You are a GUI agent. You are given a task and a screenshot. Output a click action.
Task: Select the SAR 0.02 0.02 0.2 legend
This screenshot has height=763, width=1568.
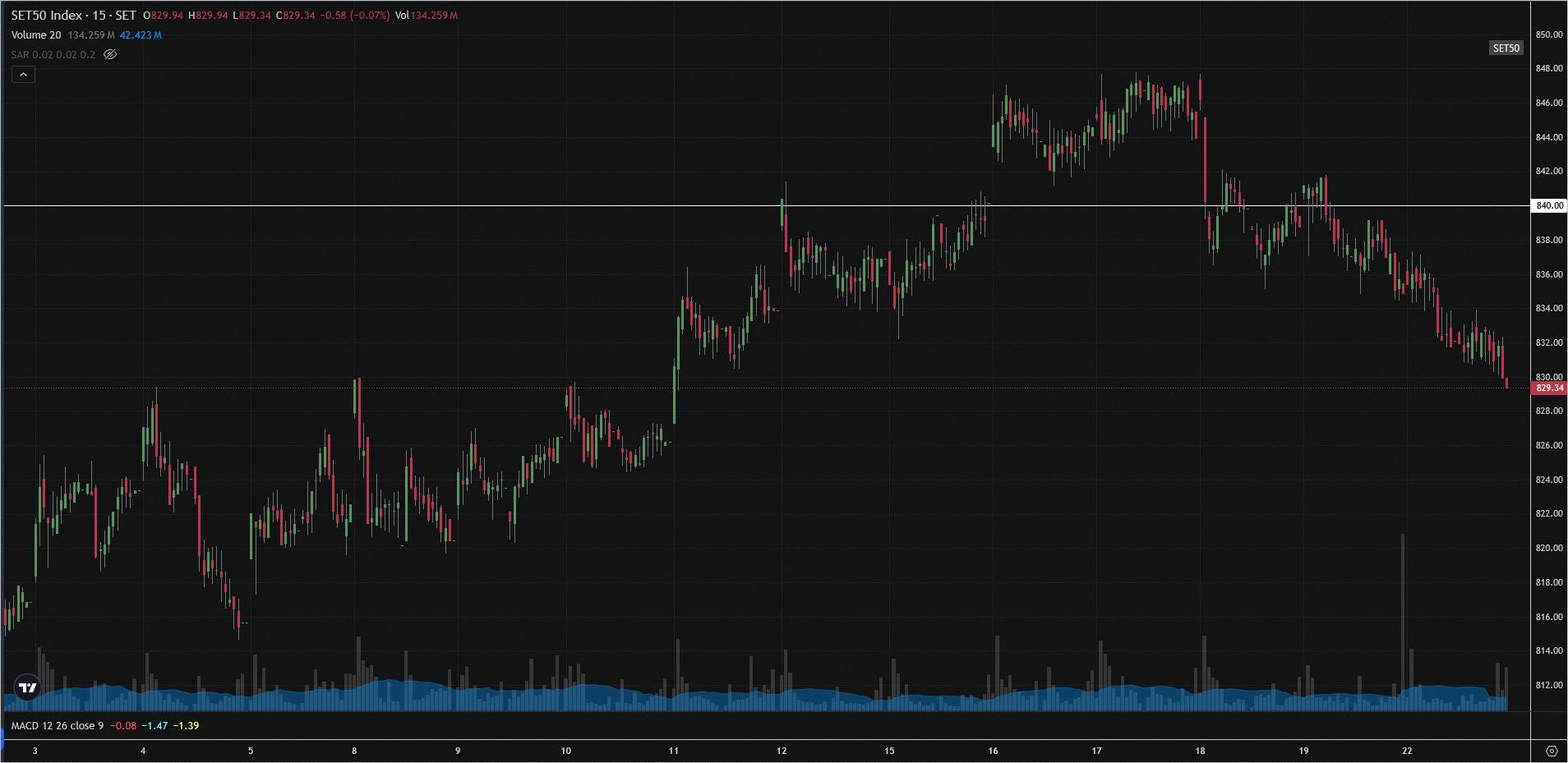click(53, 55)
